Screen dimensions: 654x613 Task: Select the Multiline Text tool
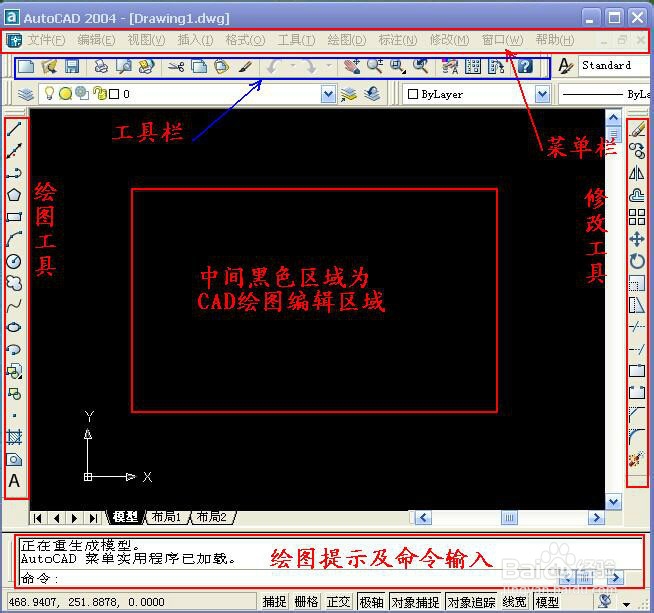click(x=14, y=481)
